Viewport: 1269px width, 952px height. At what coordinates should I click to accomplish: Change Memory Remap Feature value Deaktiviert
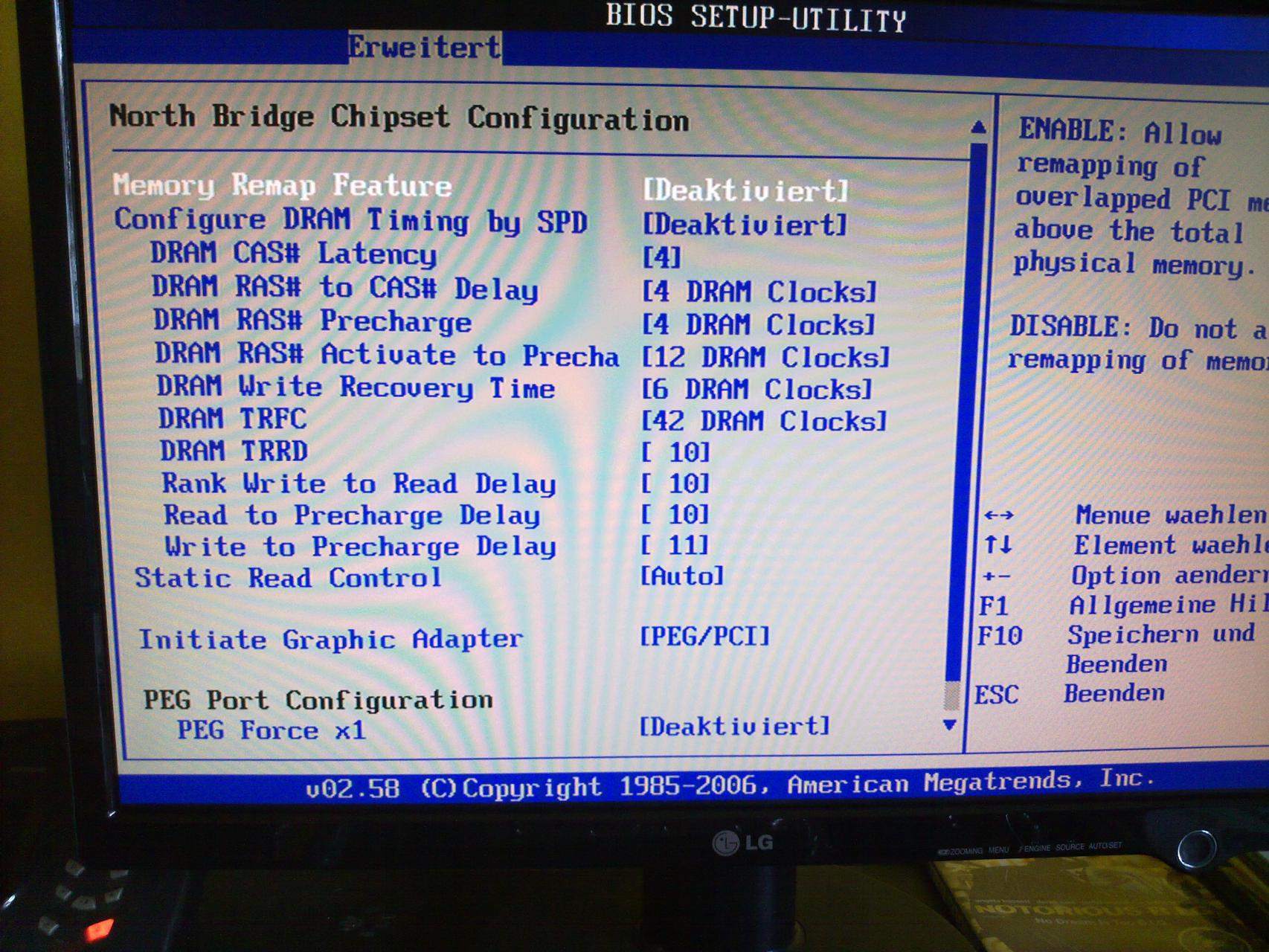(x=745, y=190)
